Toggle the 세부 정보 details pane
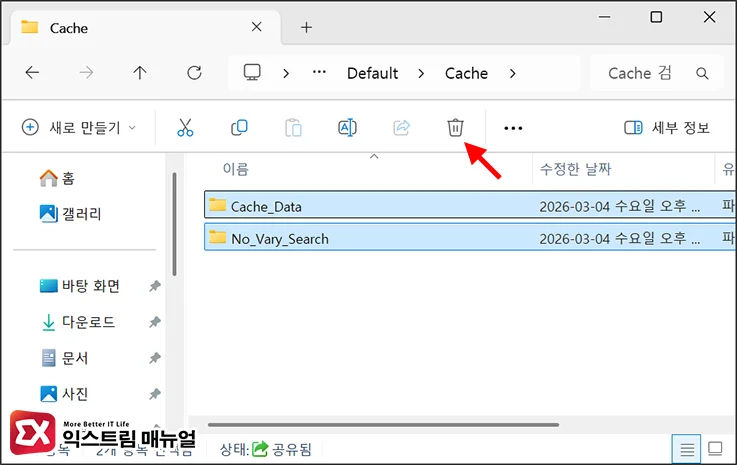This screenshot has height=465, width=737. click(x=666, y=127)
